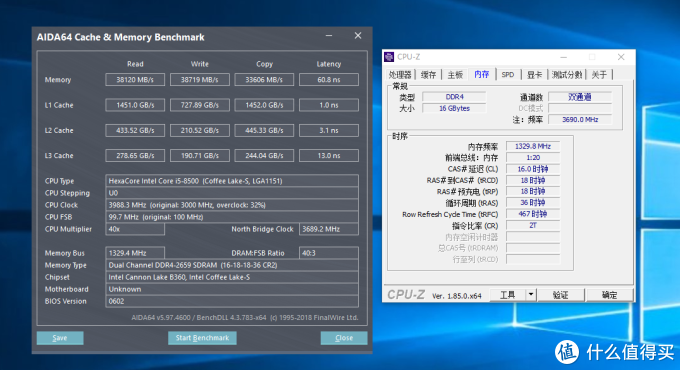The height and width of the screenshot is (370, 680).
Task: Click the L3 Cache Read value 278.65 GB/s
Action: click(x=135, y=155)
